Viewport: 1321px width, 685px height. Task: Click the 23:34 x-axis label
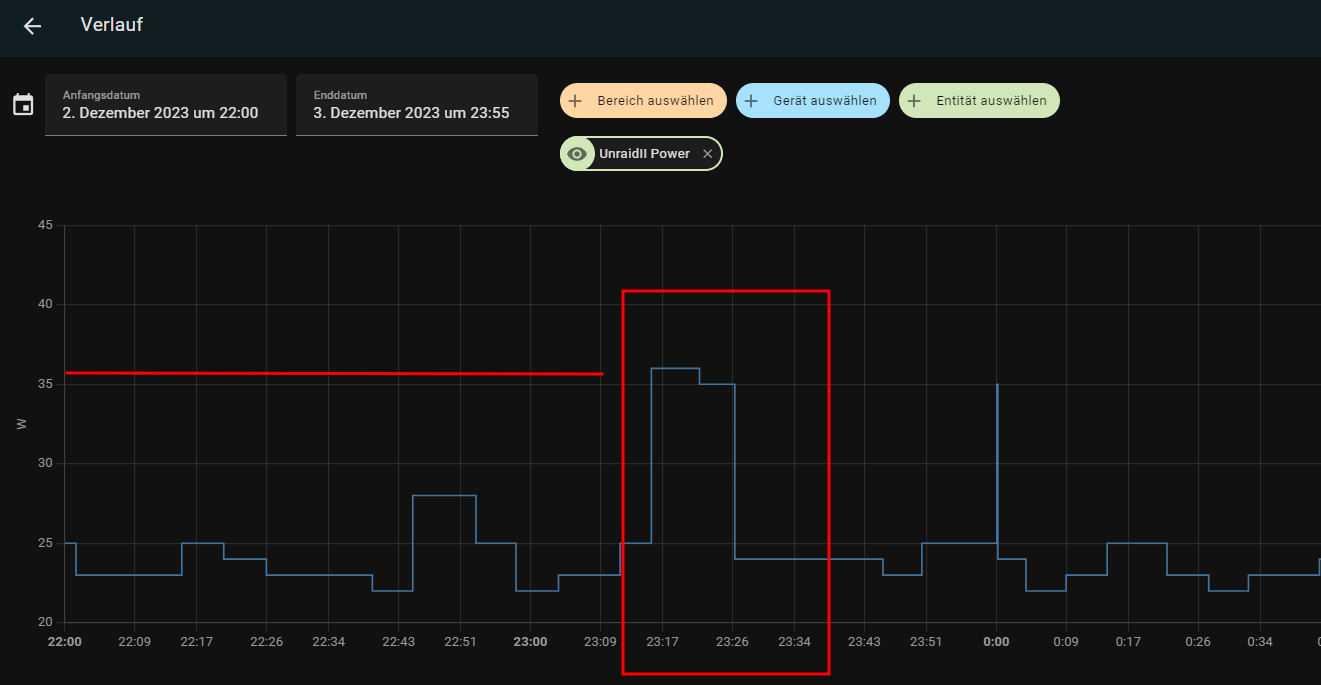point(794,641)
